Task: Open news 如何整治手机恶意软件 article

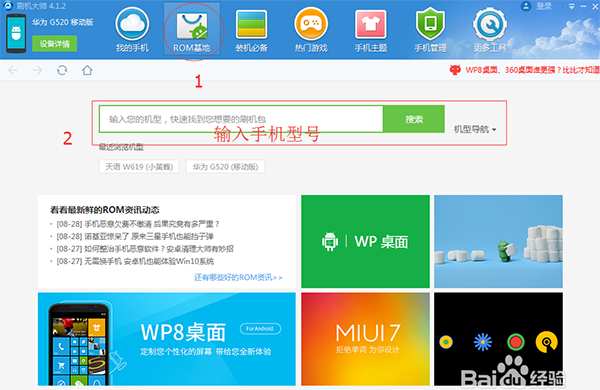Action: tap(145, 249)
